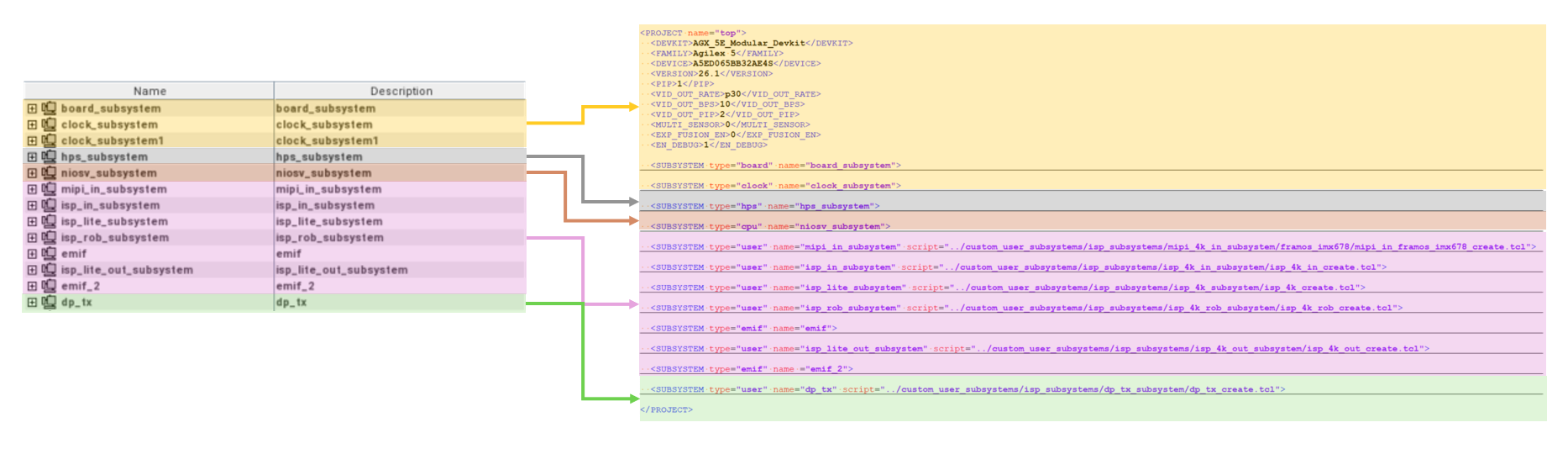Expand the hps_subsystem row
The height and width of the screenshot is (454, 1568).
coord(32,157)
